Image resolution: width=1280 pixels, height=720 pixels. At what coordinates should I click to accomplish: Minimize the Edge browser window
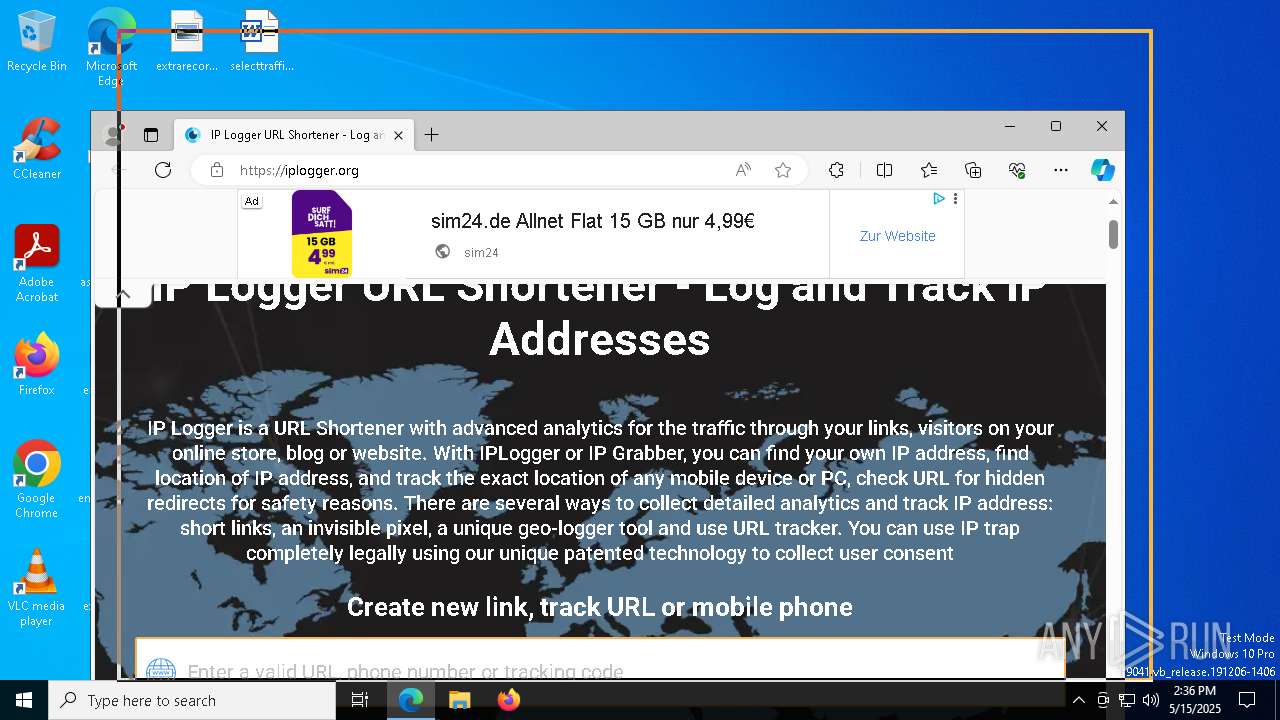click(1010, 126)
